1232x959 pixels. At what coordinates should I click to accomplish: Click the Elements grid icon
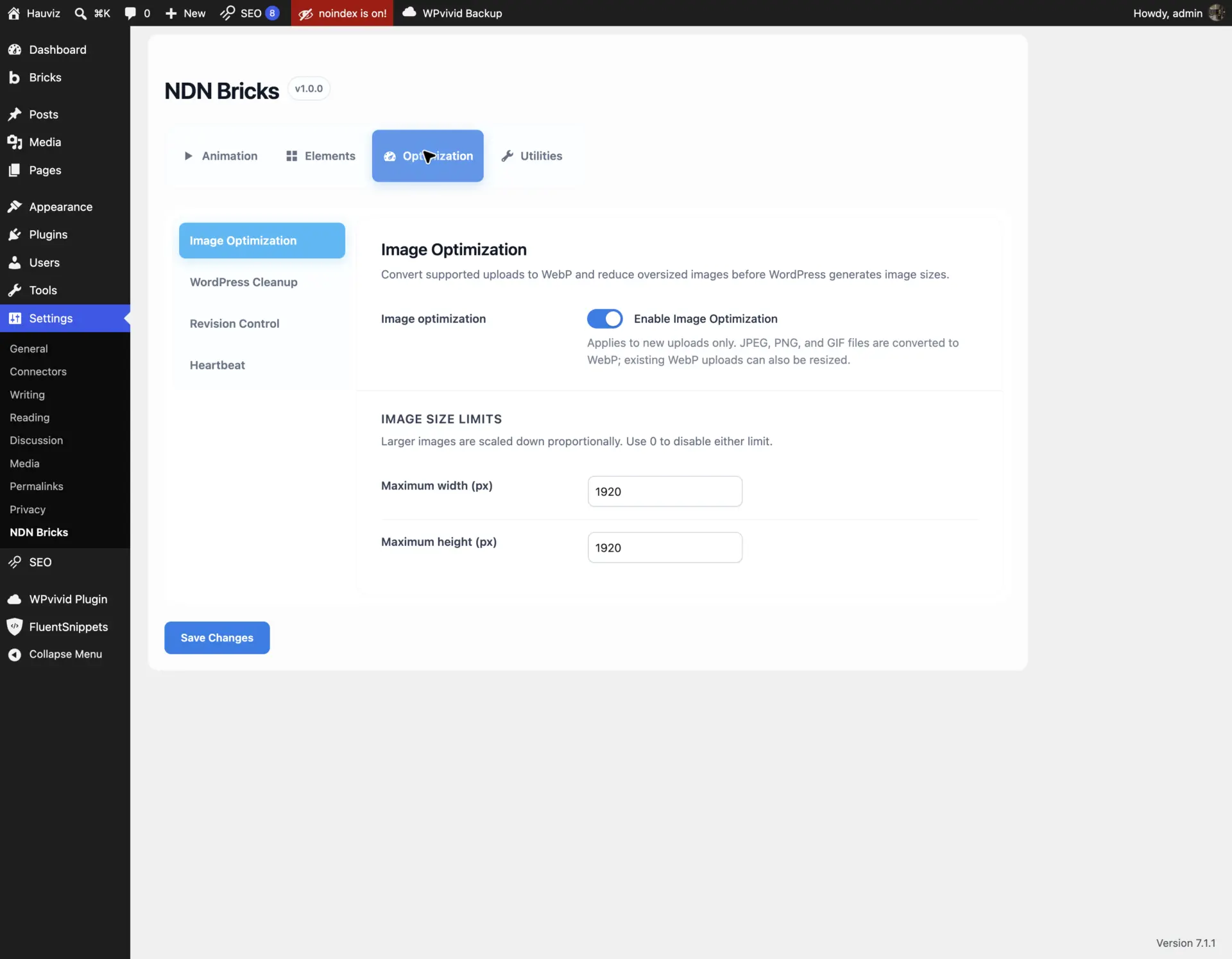click(291, 156)
